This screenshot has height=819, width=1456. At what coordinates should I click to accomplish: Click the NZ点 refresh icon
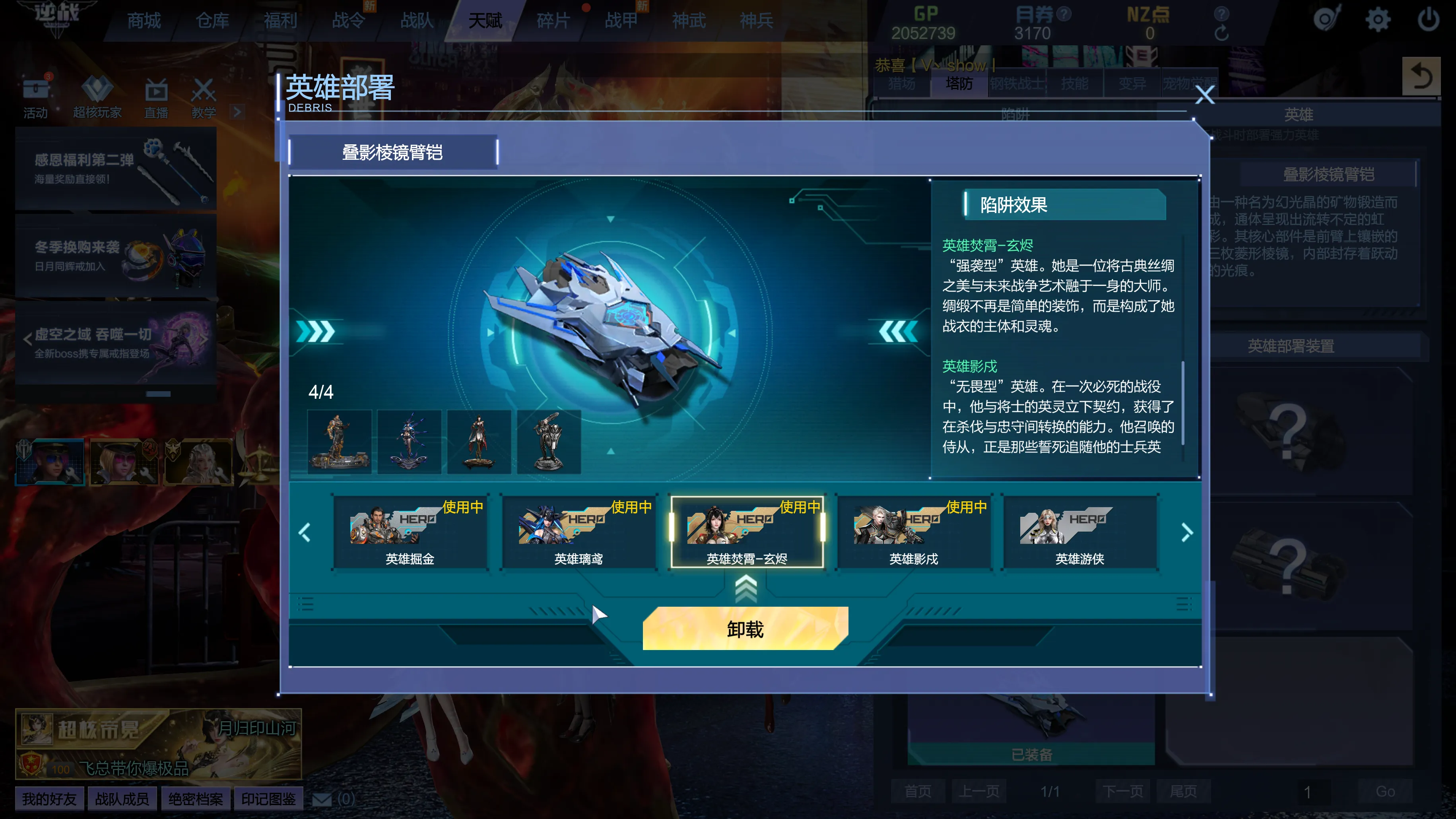tap(1221, 33)
